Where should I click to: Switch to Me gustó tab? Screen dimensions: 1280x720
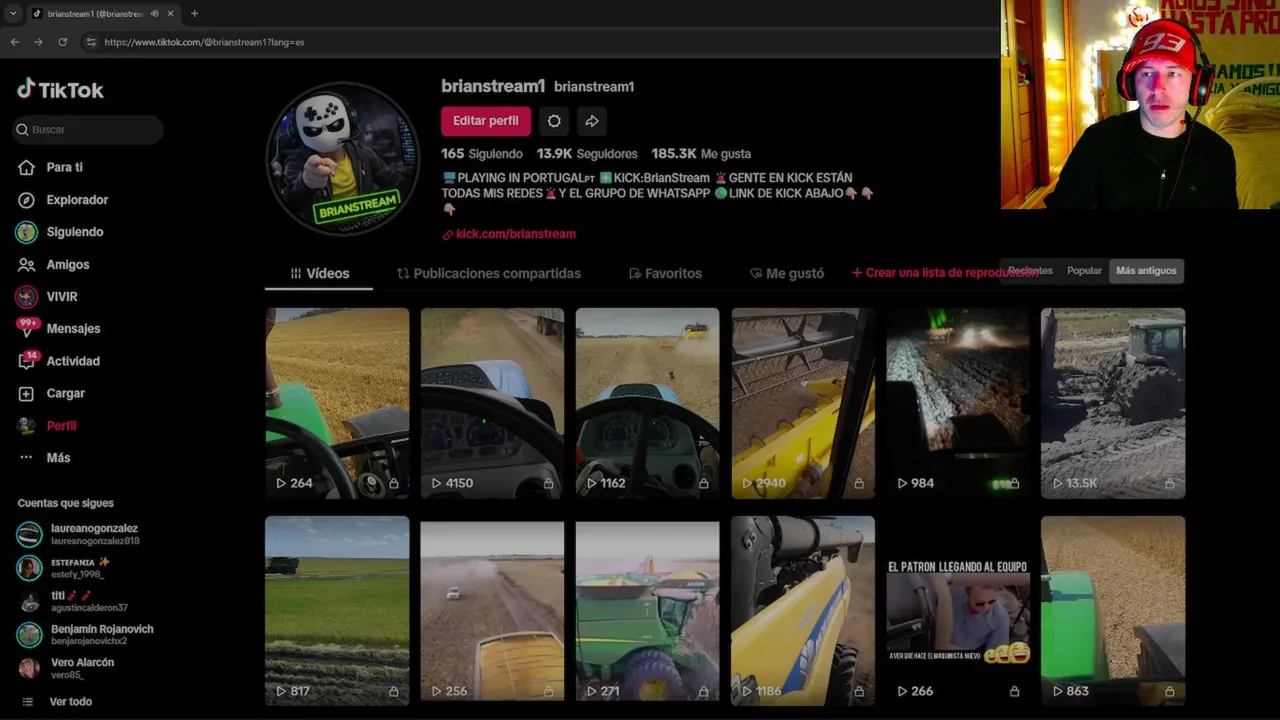coord(787,273)
